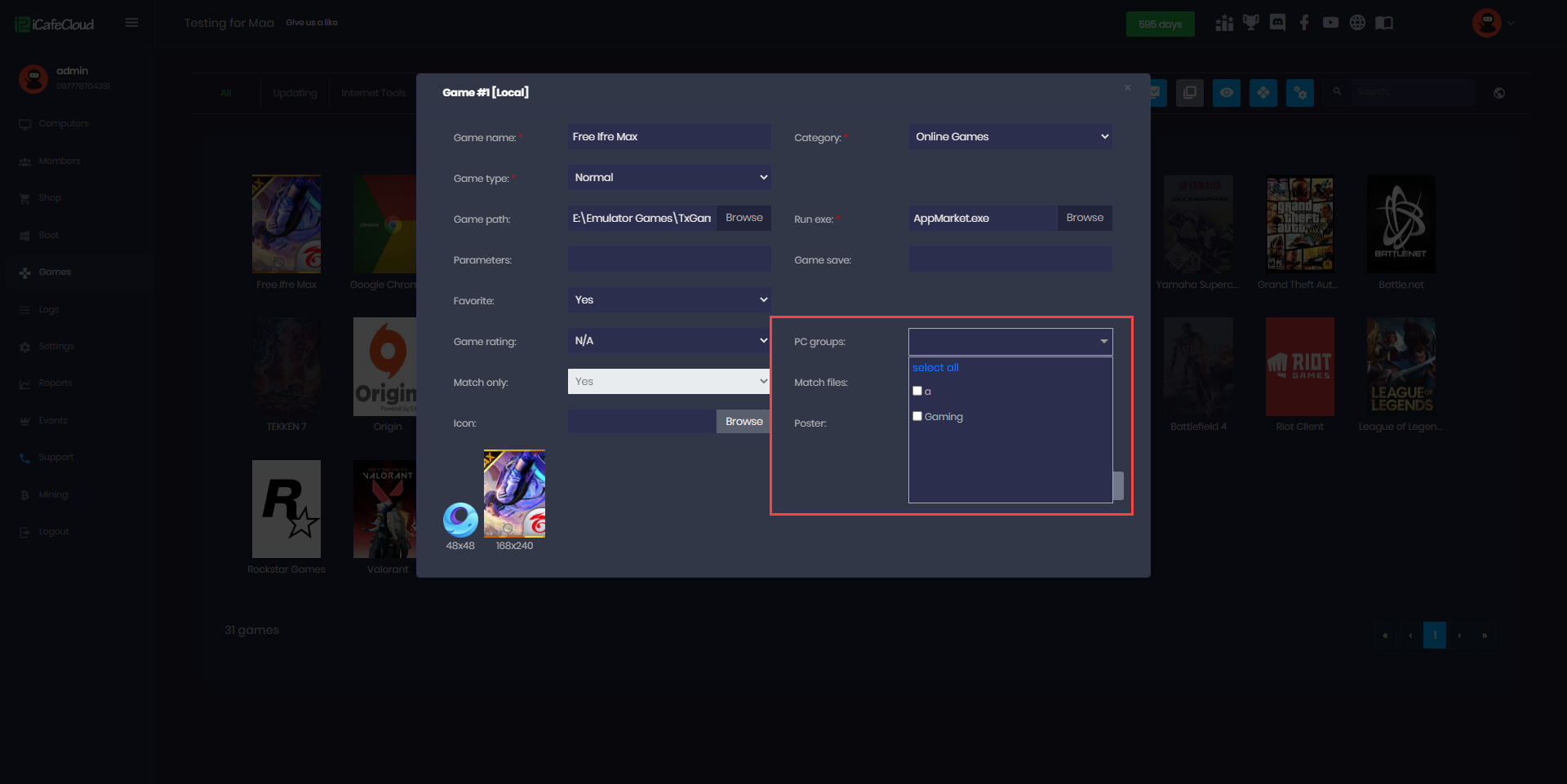Image resolution: width=1567 pixels, height=784 pixels.
Task: Open the Match only dropdown
Action: [x=669, y=382]
